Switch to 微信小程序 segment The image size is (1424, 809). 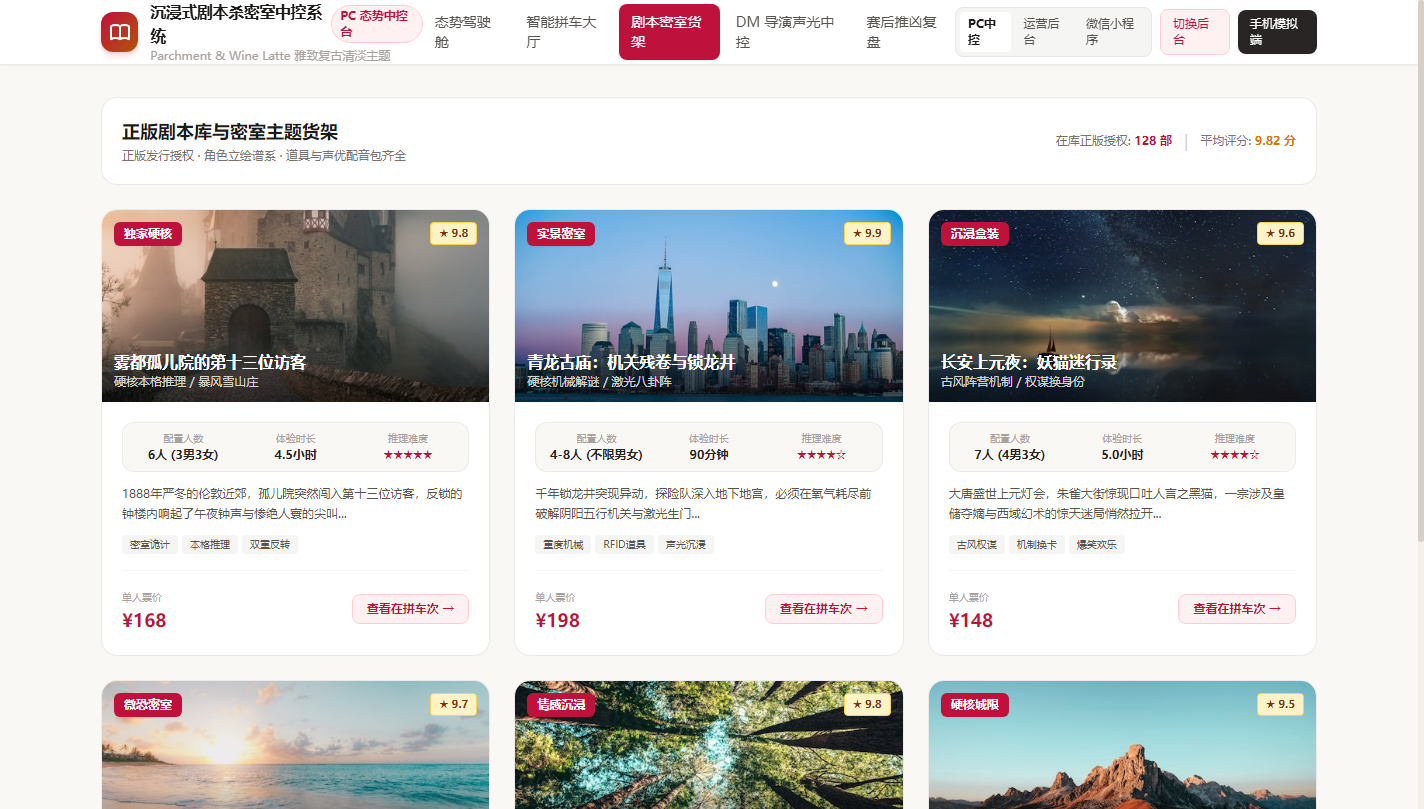pos(1110,32)
